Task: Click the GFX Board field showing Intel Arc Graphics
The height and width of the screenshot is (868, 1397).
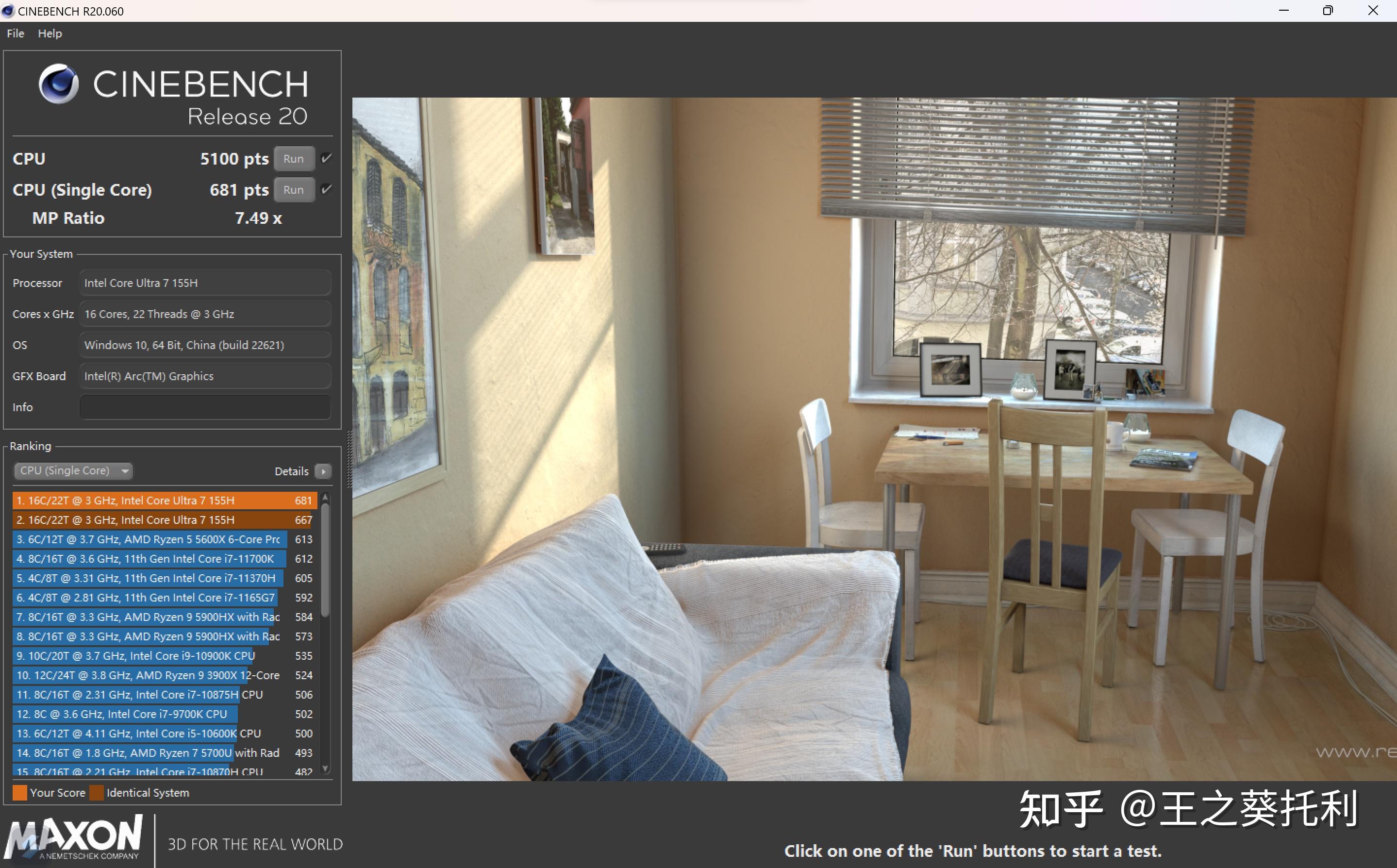Action: click(x=205, y=376)
